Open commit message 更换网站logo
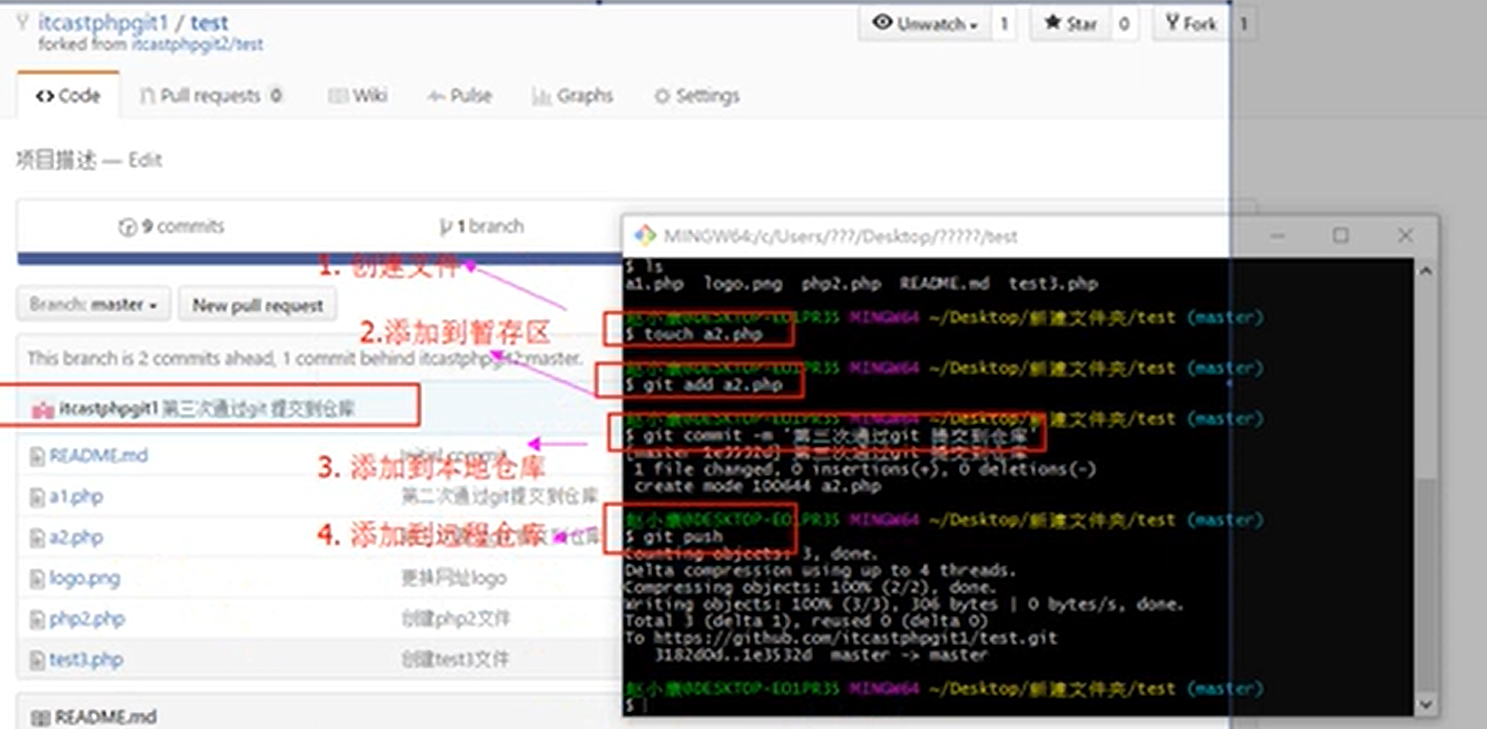This screenshot has height=729, width=1487. pyautogui.click(x=454, y=579)
